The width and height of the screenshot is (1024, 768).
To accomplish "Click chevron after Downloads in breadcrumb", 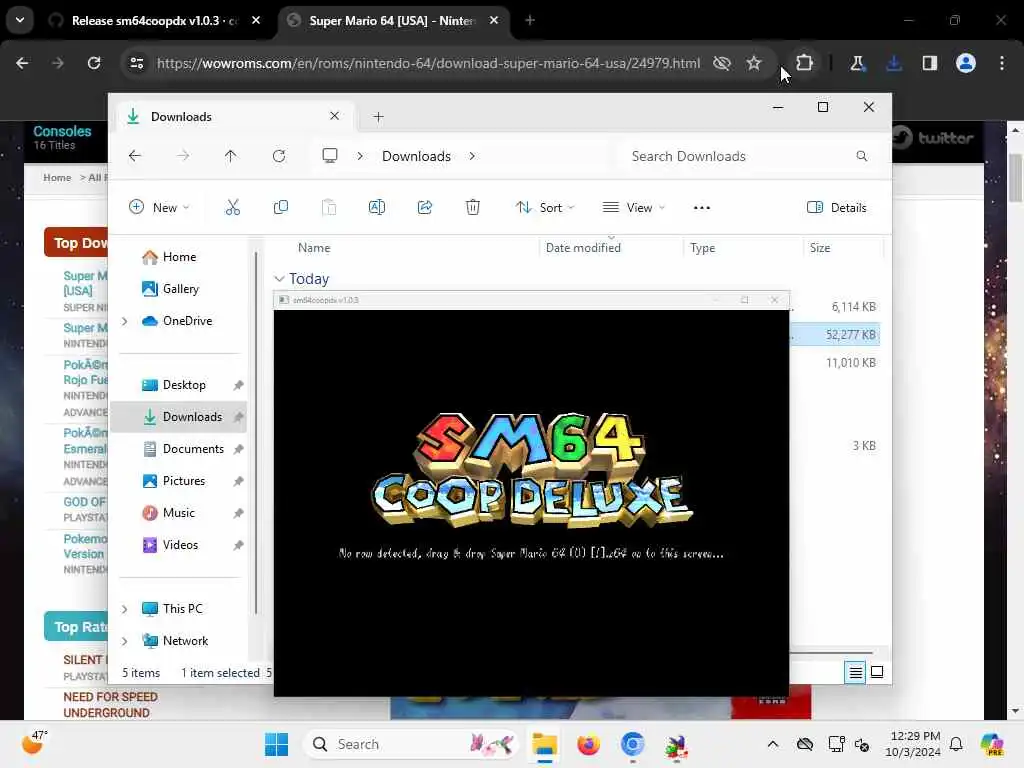I will tap(472, 156).
